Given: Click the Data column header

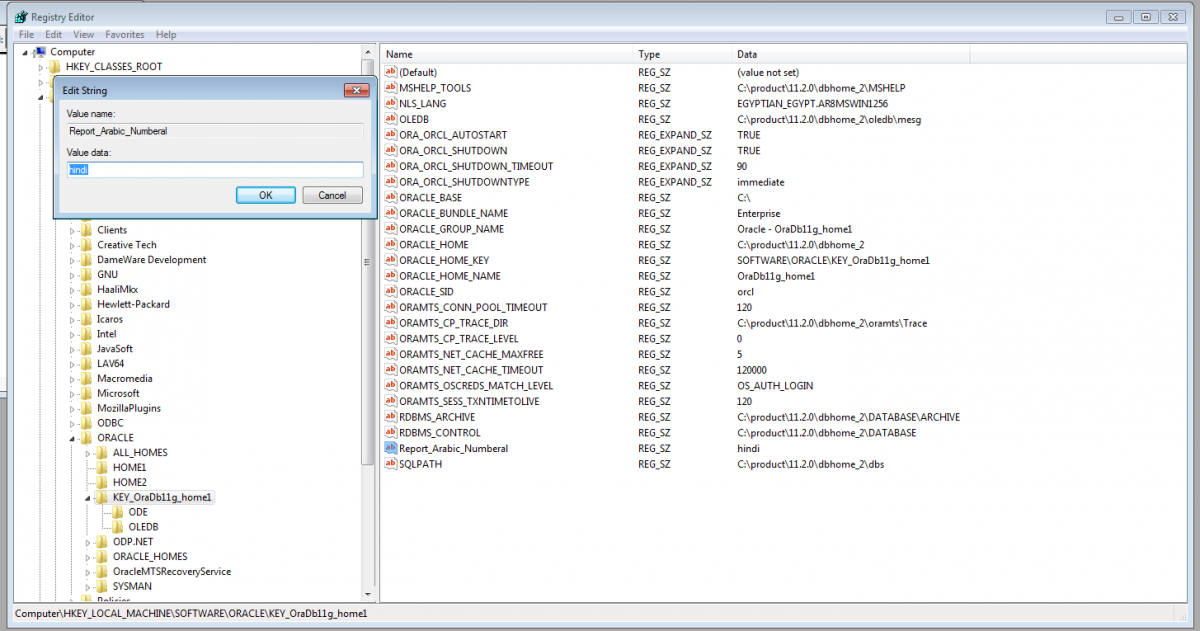Looking at the screenshot, I should [x=747, y=54].
